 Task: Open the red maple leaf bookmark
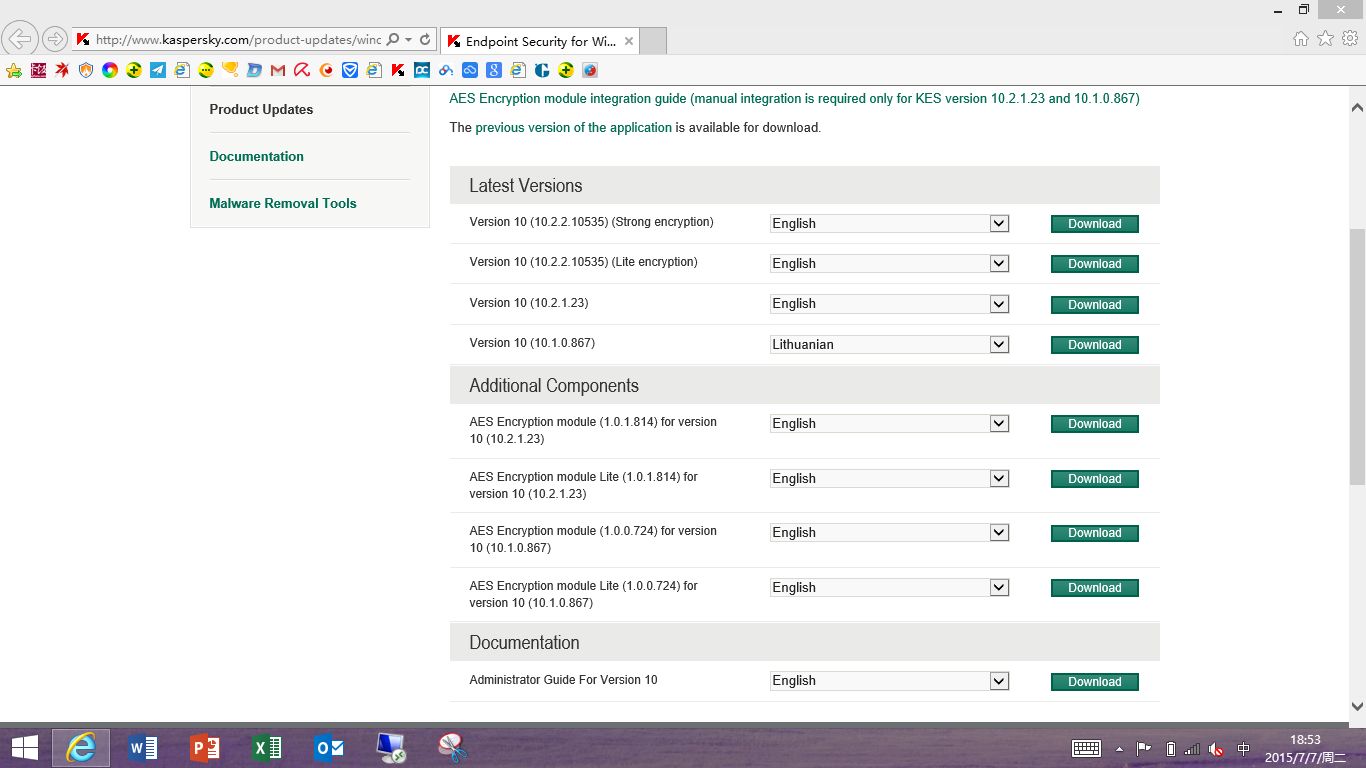(x=62, y=70)
